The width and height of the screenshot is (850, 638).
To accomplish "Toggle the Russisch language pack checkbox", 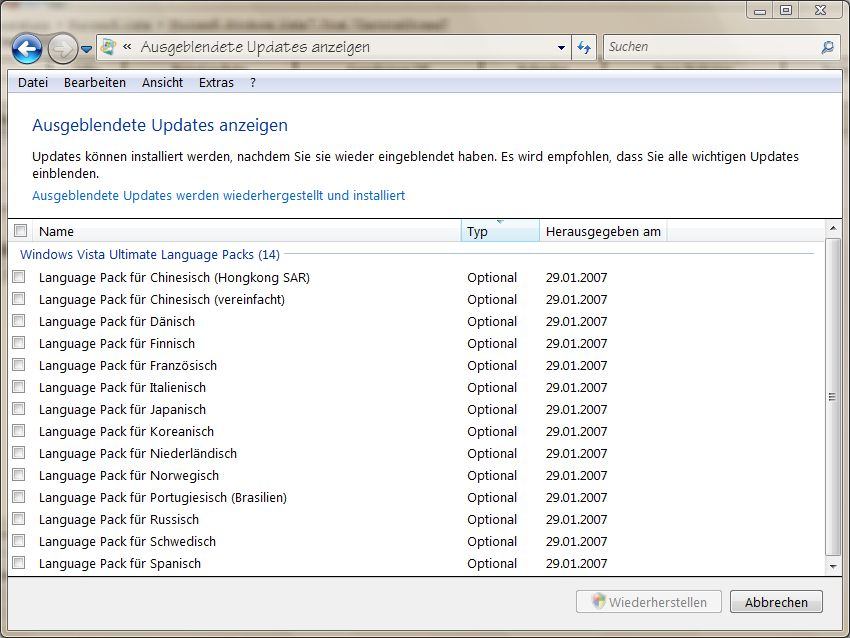I will [19, 519].
